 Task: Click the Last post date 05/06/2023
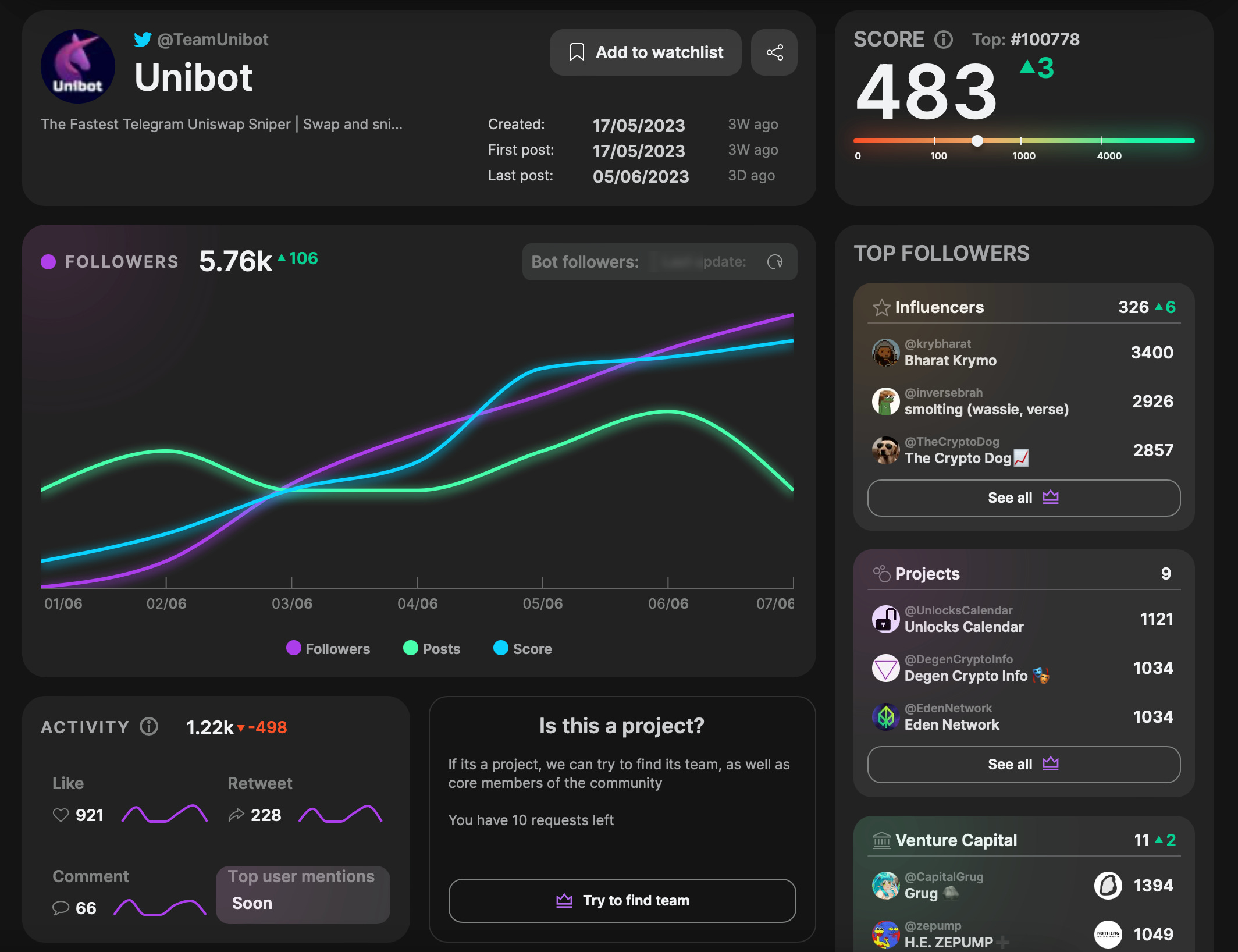point(641,176)
